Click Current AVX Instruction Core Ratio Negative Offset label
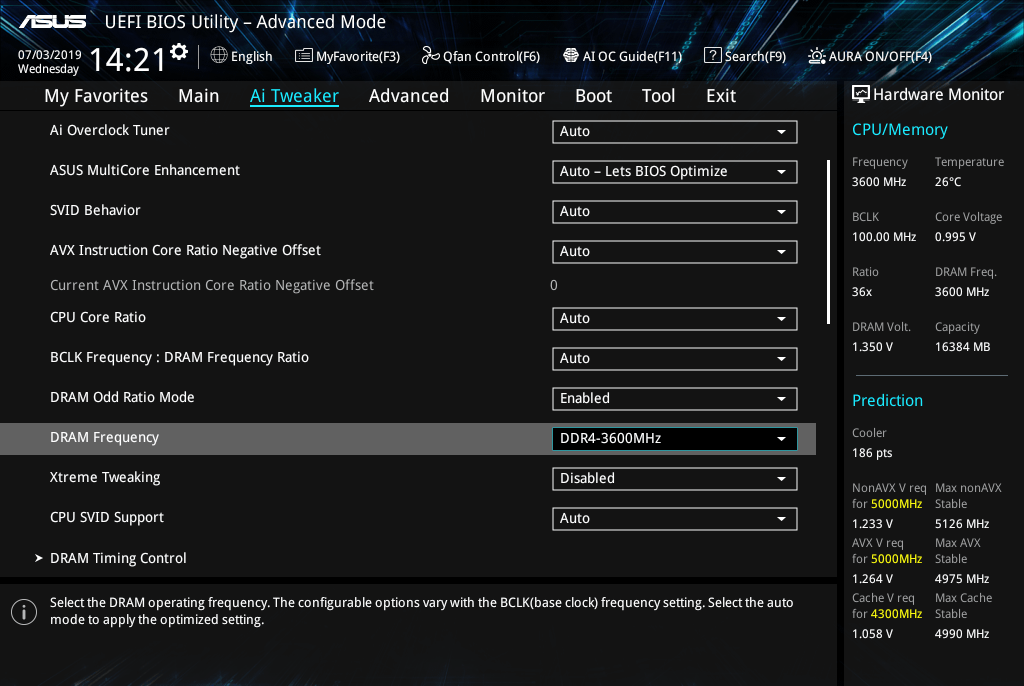This screenshot has height=686, width=1024. point(212,285)
